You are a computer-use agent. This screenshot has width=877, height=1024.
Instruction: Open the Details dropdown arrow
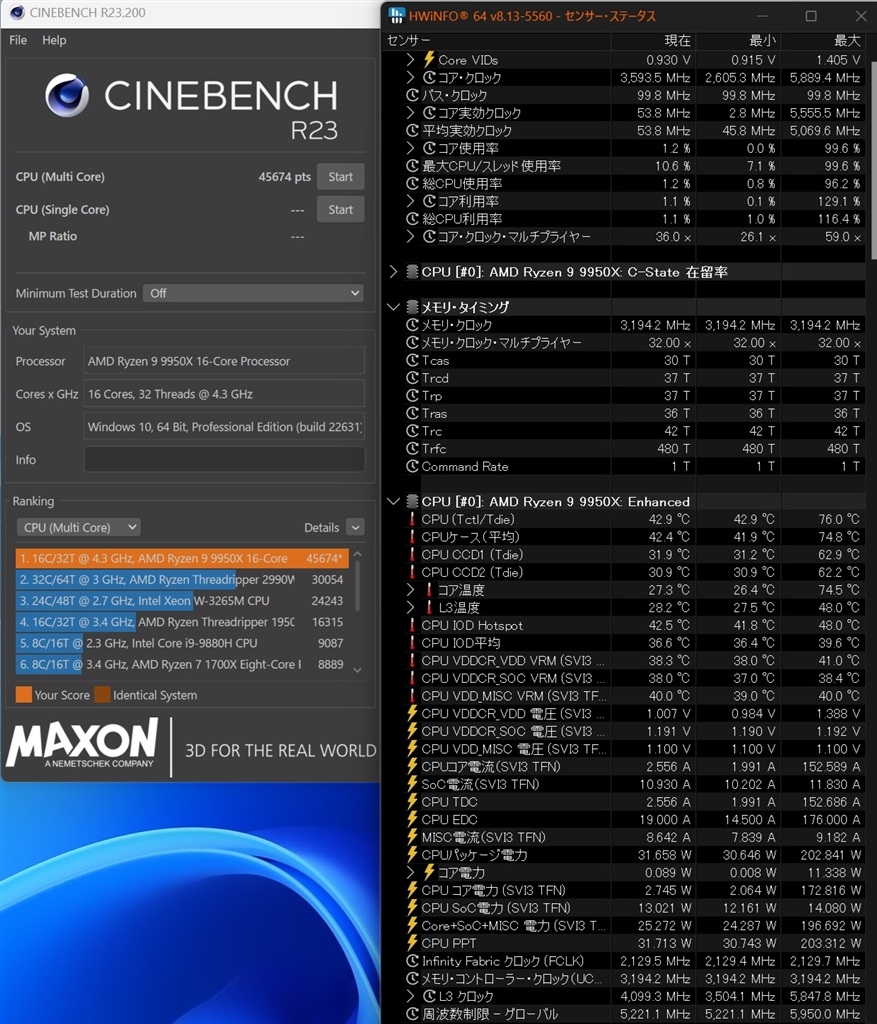(355, 527)
